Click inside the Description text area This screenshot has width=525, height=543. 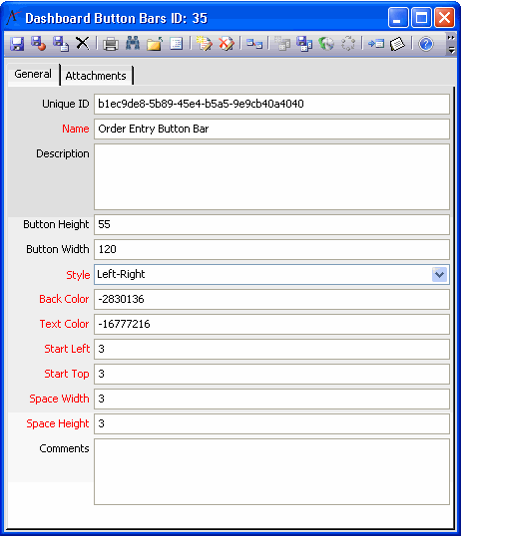click(x=272, y=177)
